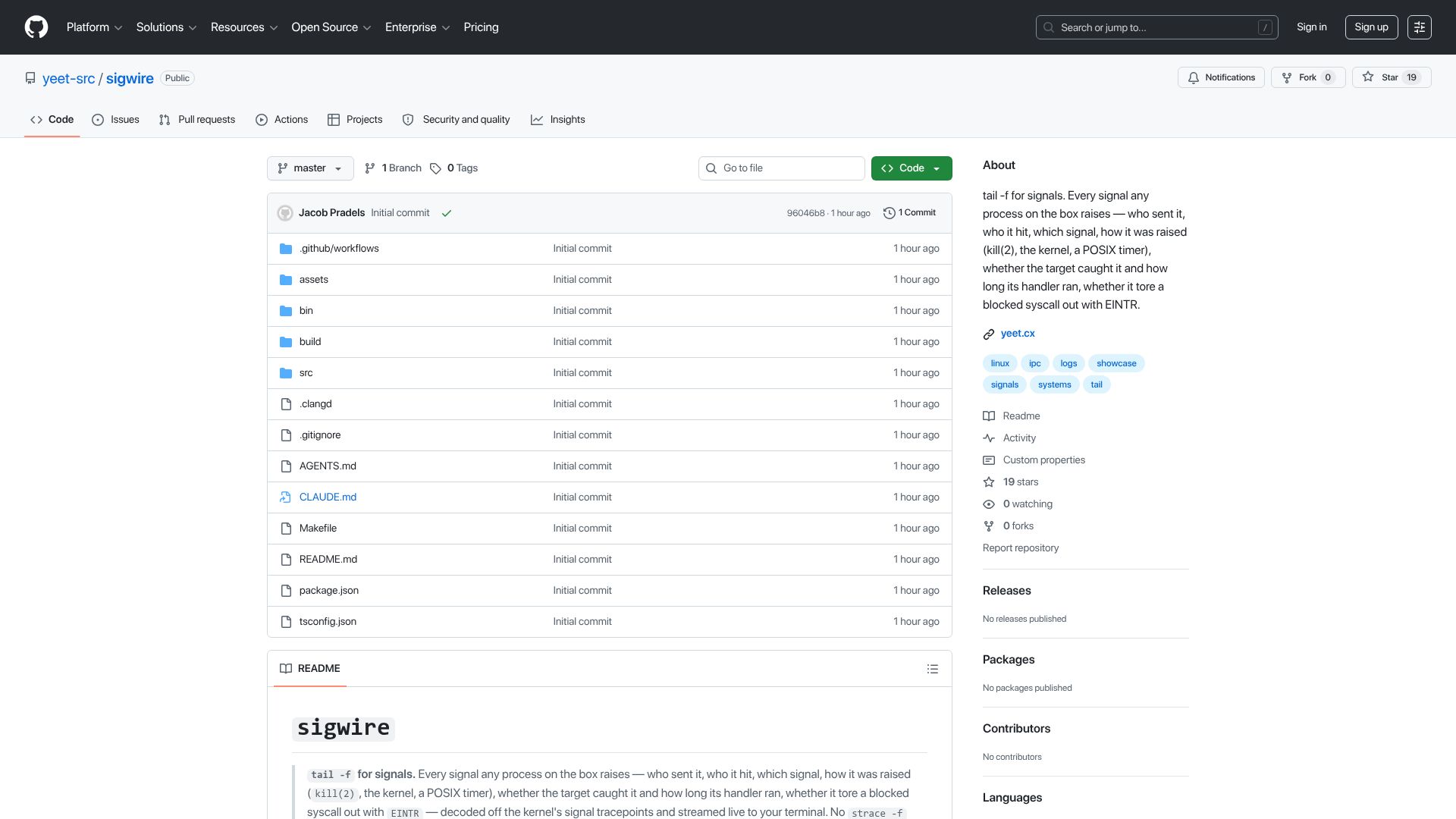Expand the Enterprise menu

click(417, 27)
